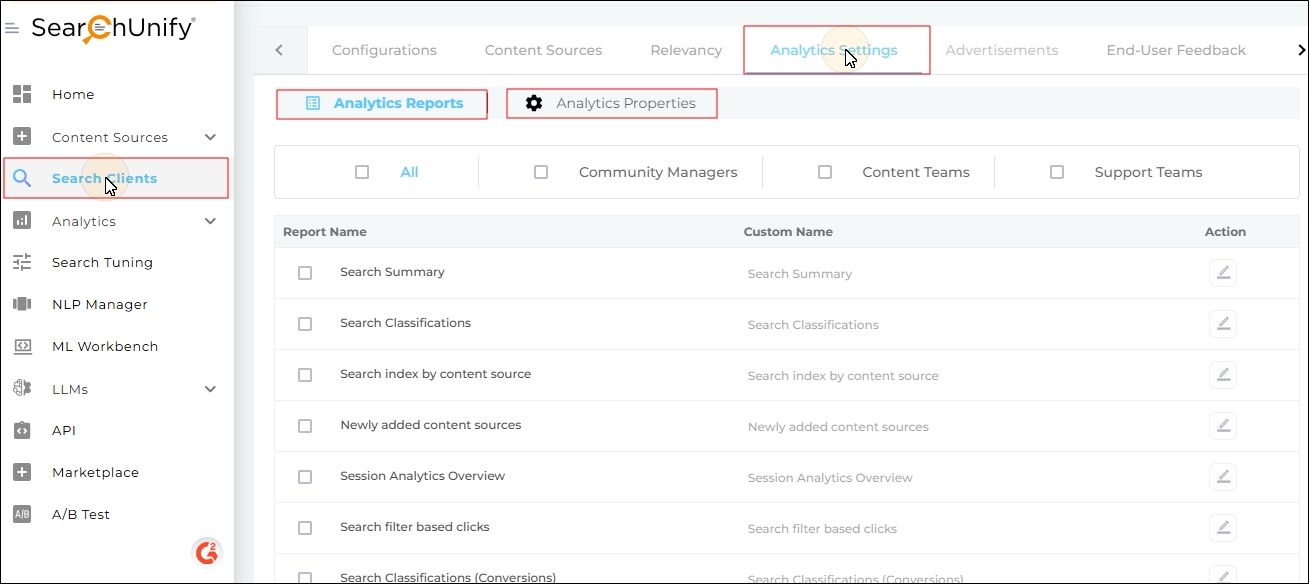The height and width of the screenshot is (584, 1309).
Task: Click the A/B Test sidebar icon
Action: [22, 514]
